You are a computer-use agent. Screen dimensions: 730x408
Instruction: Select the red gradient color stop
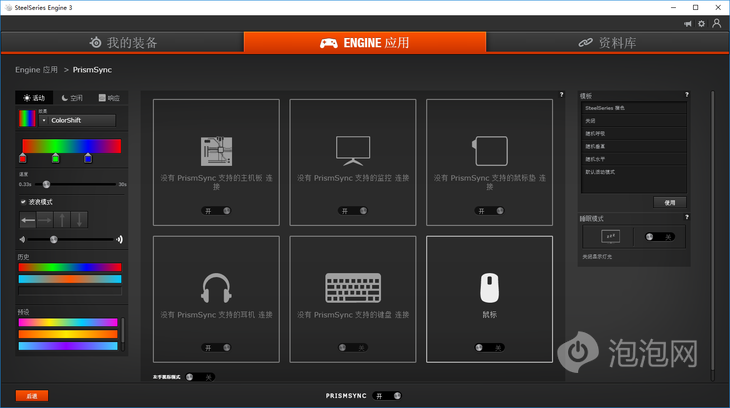click(23, 158)
